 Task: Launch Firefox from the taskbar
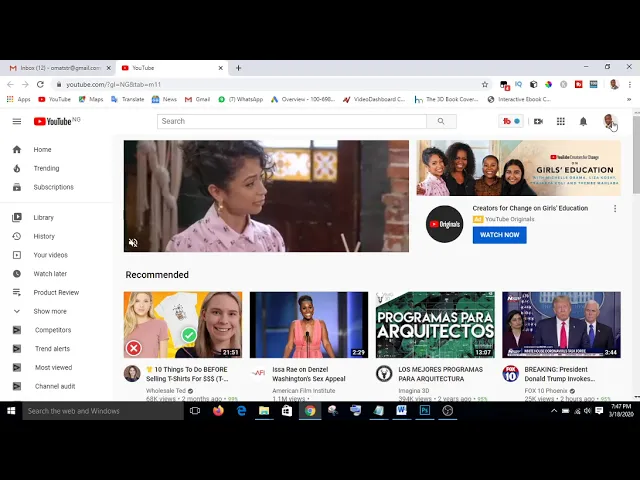218,411
